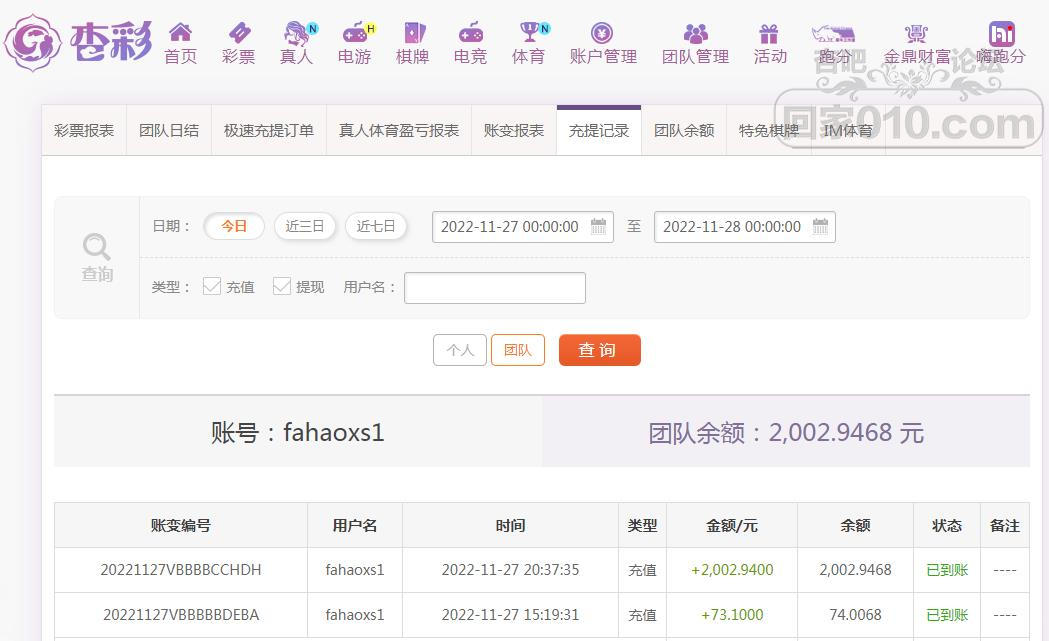Click 账号：fahaoxs1 heading
Screen dimensions: 1049x641
(x=298, y=432)
